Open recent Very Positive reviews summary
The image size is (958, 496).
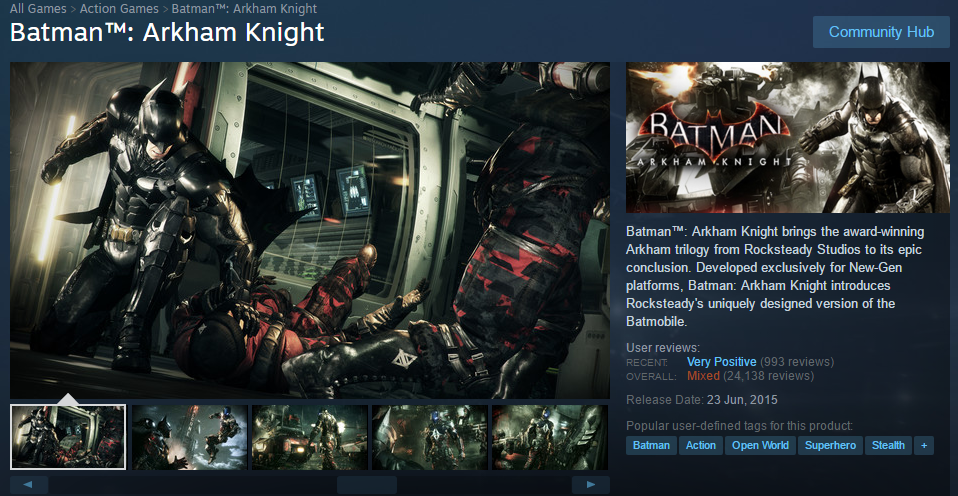click(722, 362)
